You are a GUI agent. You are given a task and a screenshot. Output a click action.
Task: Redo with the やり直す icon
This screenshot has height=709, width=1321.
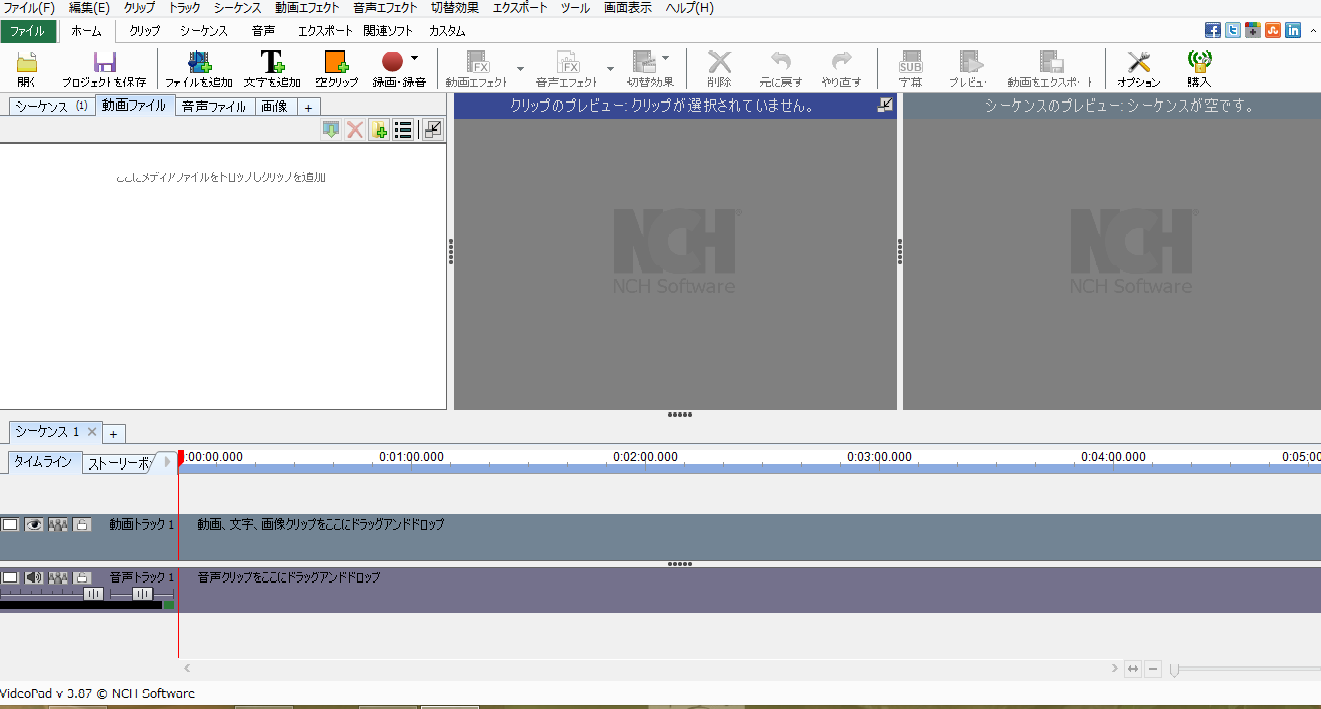click(x=841, y=62)
